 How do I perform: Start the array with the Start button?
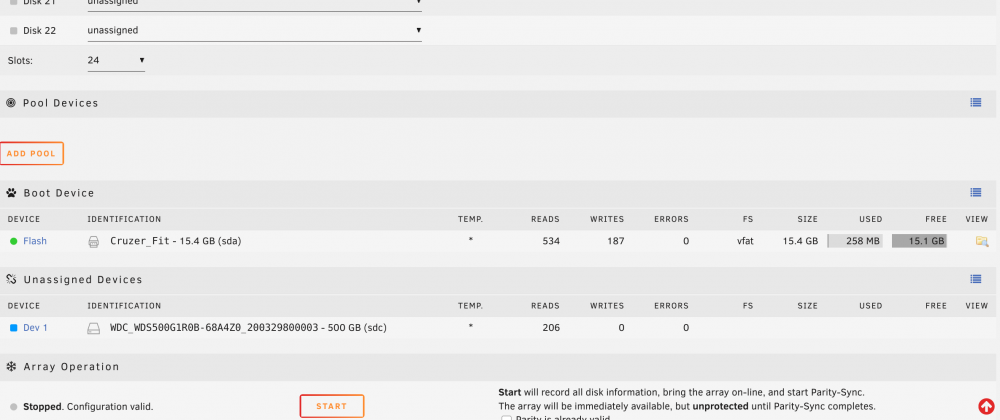332,406
